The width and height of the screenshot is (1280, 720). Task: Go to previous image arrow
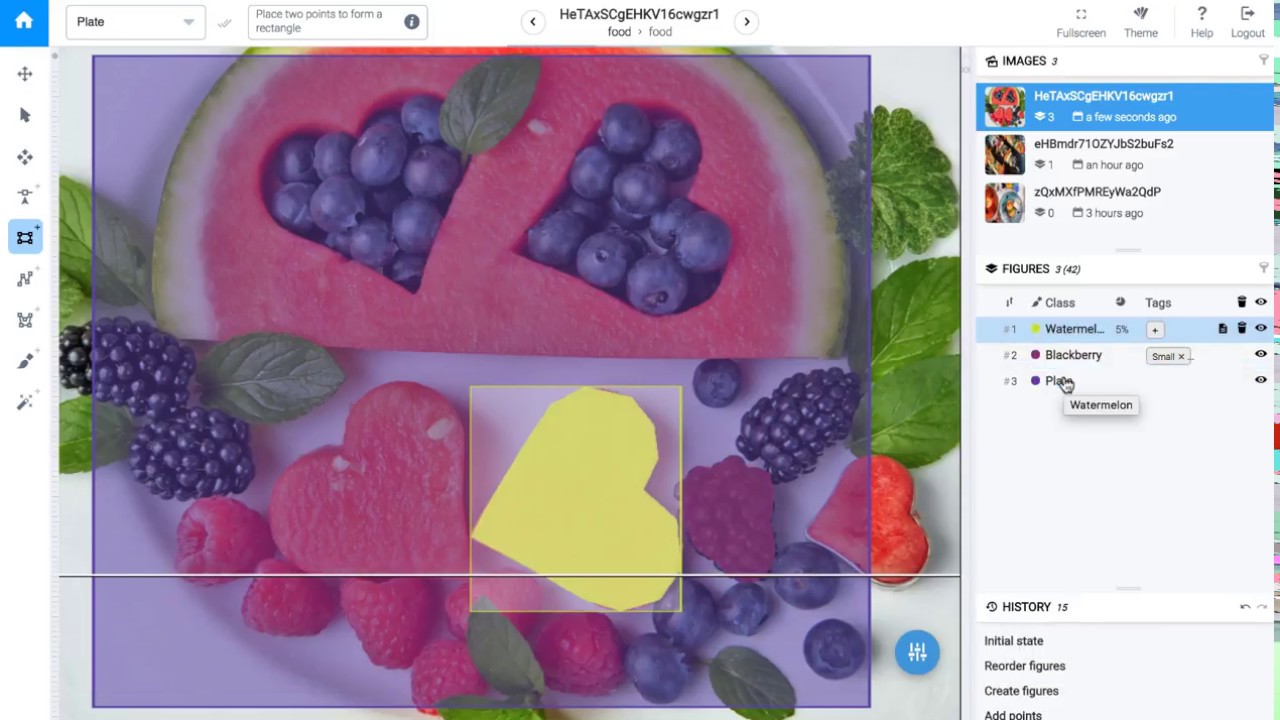[x=533, y=22]
